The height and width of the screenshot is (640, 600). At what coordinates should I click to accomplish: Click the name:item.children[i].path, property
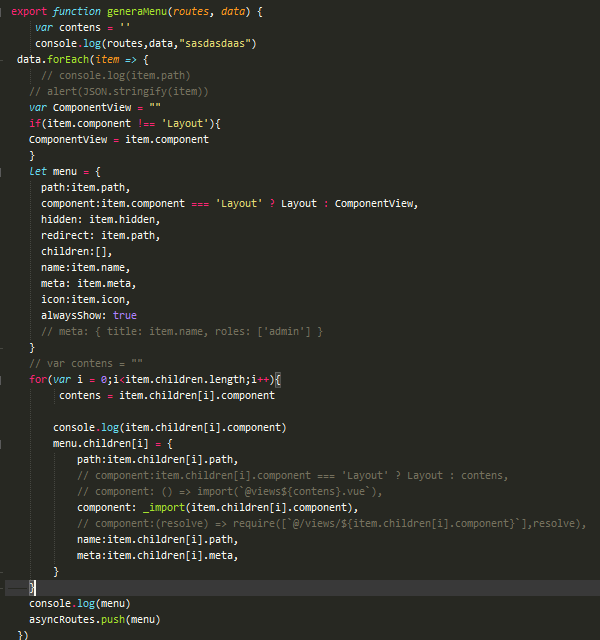click(158, 540)
